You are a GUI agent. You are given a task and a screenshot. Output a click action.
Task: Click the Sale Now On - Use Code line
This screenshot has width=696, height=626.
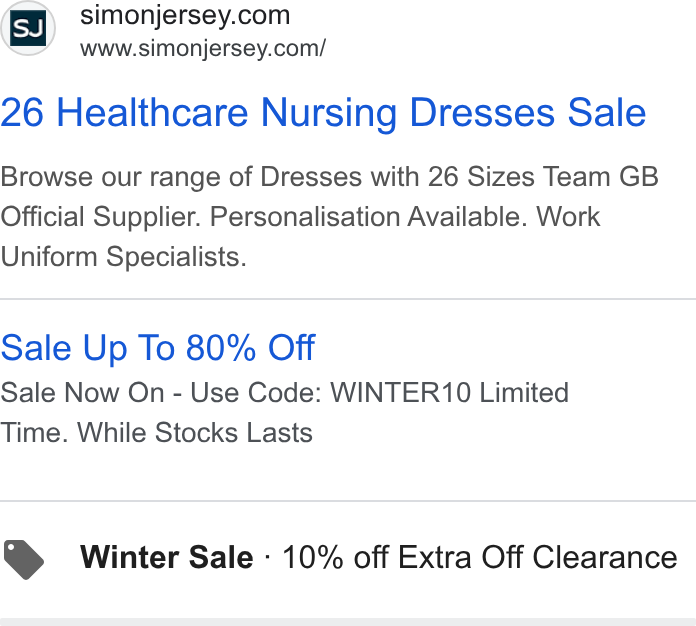(284, 393)
